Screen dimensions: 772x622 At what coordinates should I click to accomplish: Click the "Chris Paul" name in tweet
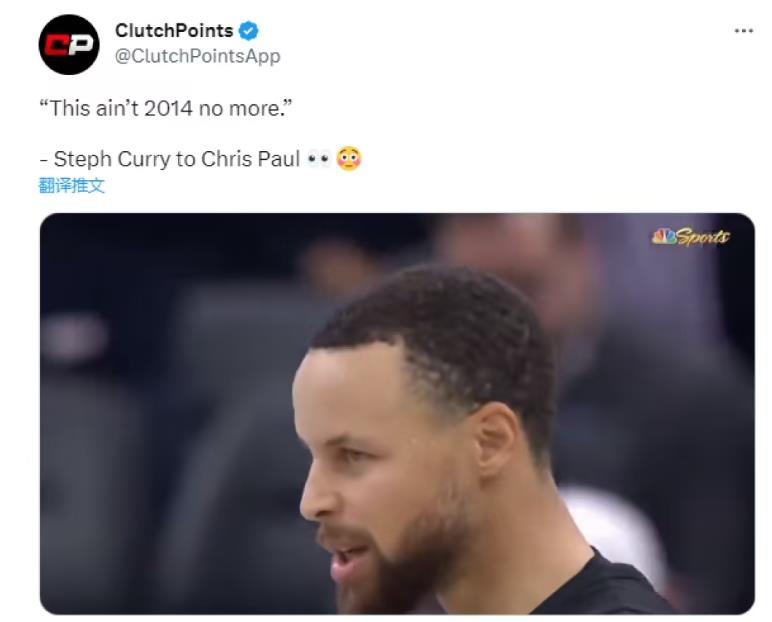[250, 159]
